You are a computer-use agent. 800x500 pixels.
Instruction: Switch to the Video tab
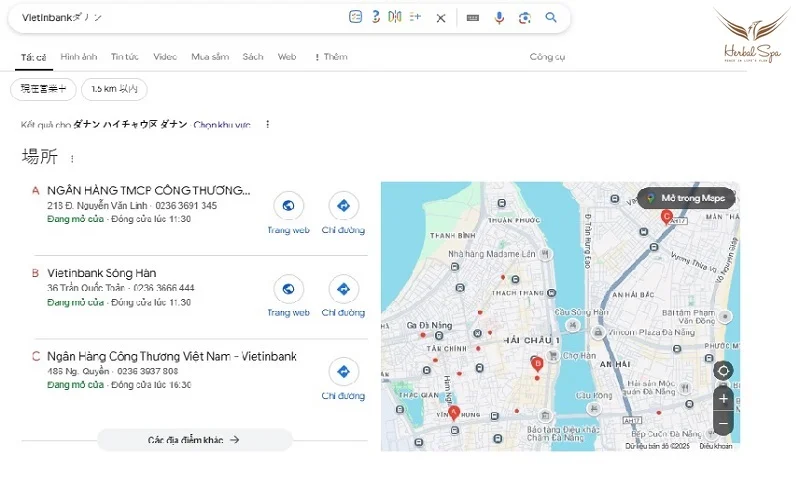point(165,57)
